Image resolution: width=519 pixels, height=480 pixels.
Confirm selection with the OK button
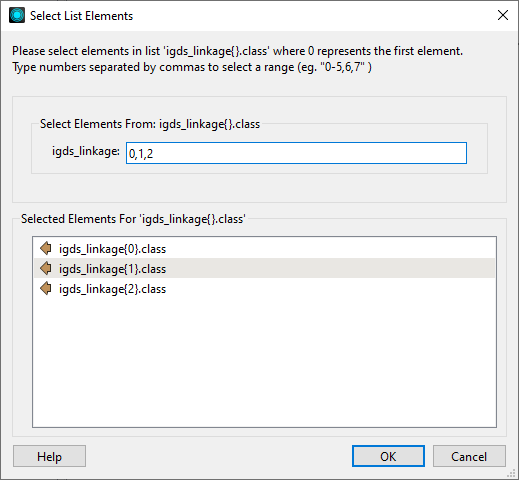click(388, 456)
